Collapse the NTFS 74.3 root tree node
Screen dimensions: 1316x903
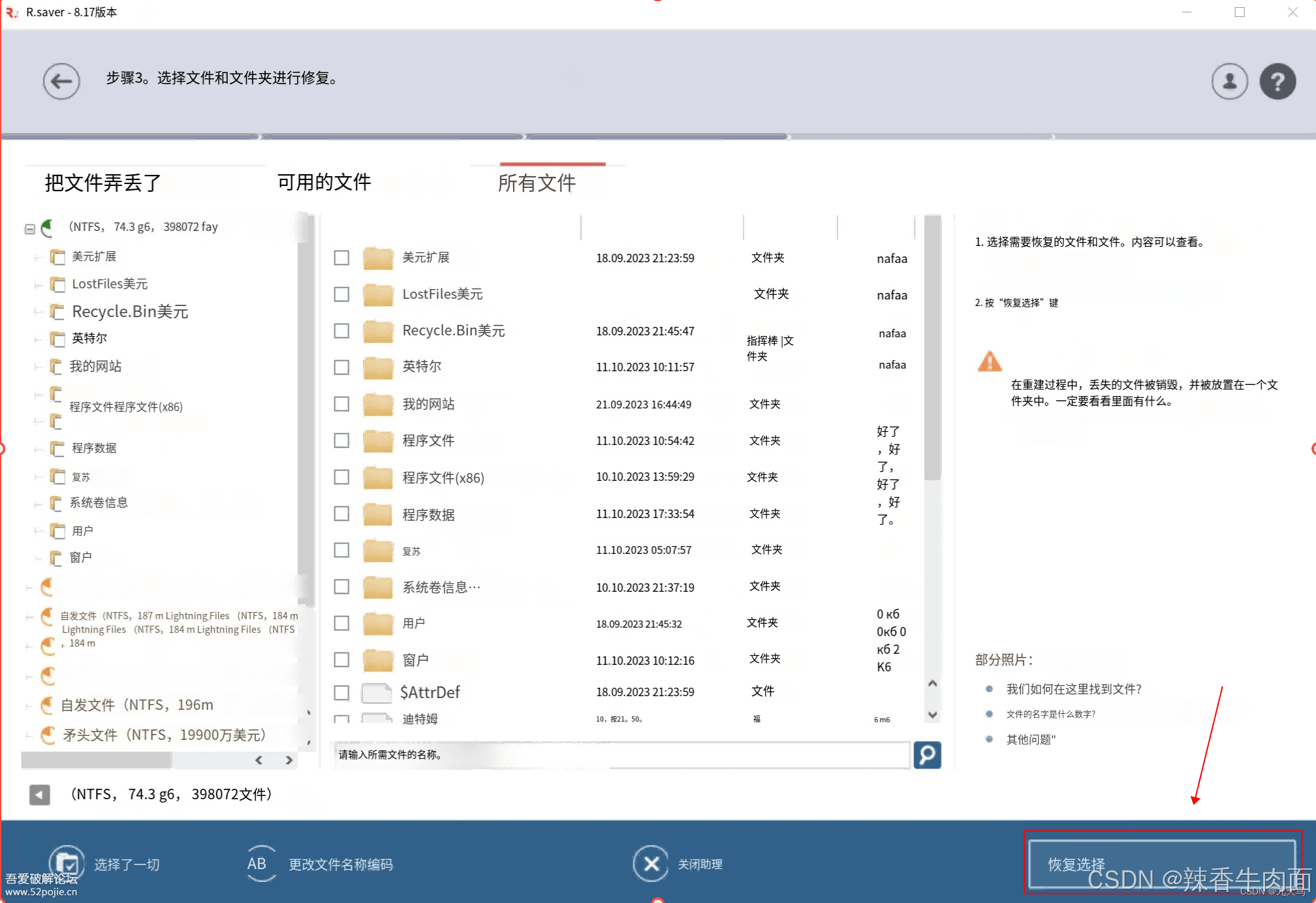click(x=29, y=229)
